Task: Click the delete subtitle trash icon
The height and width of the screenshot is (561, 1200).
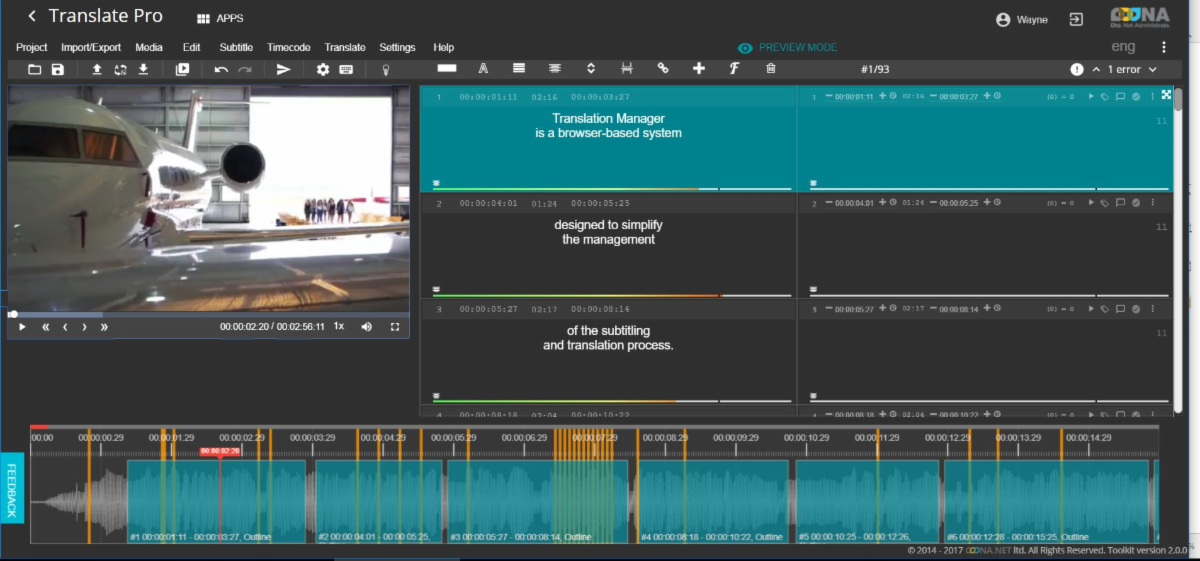Action: [770, 68]
